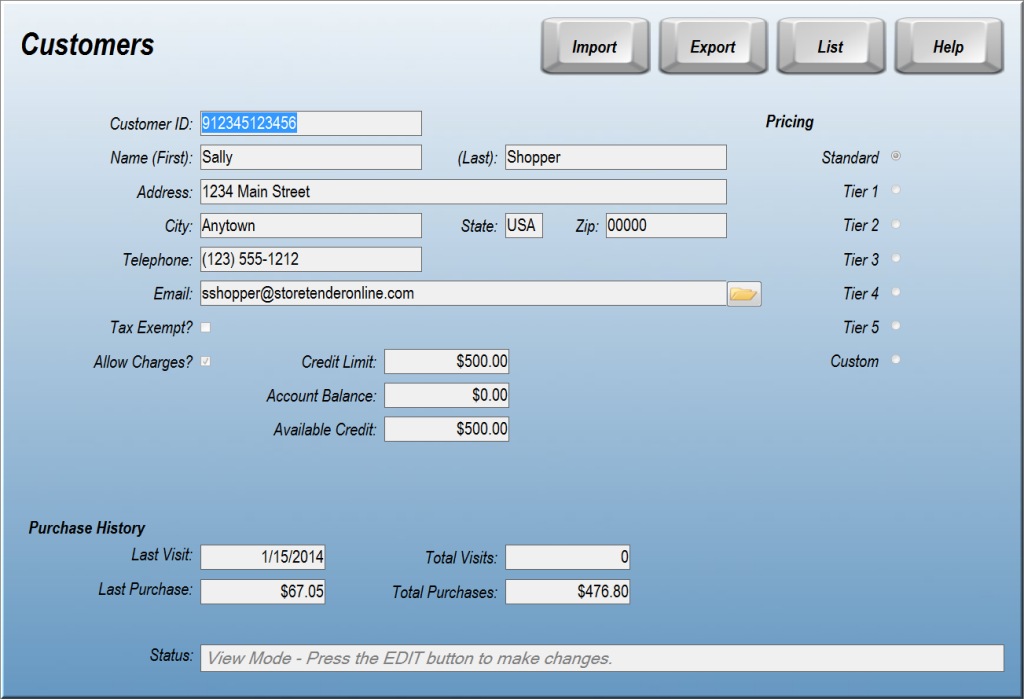Select the Tier 3 pricing option
Image resolution: width=1024 pixels, height=699 pixels.
(896, 258)
